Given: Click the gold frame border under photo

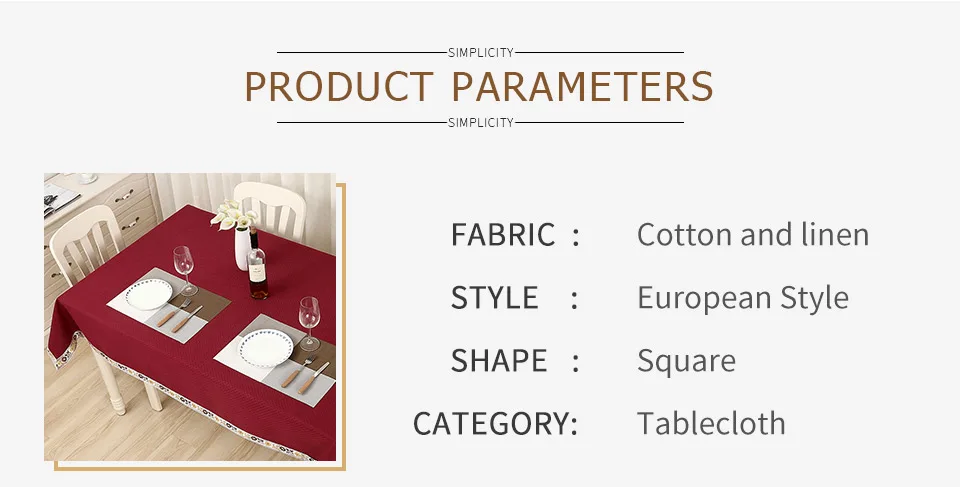Looking at the screenshot, I should [200, 466].
